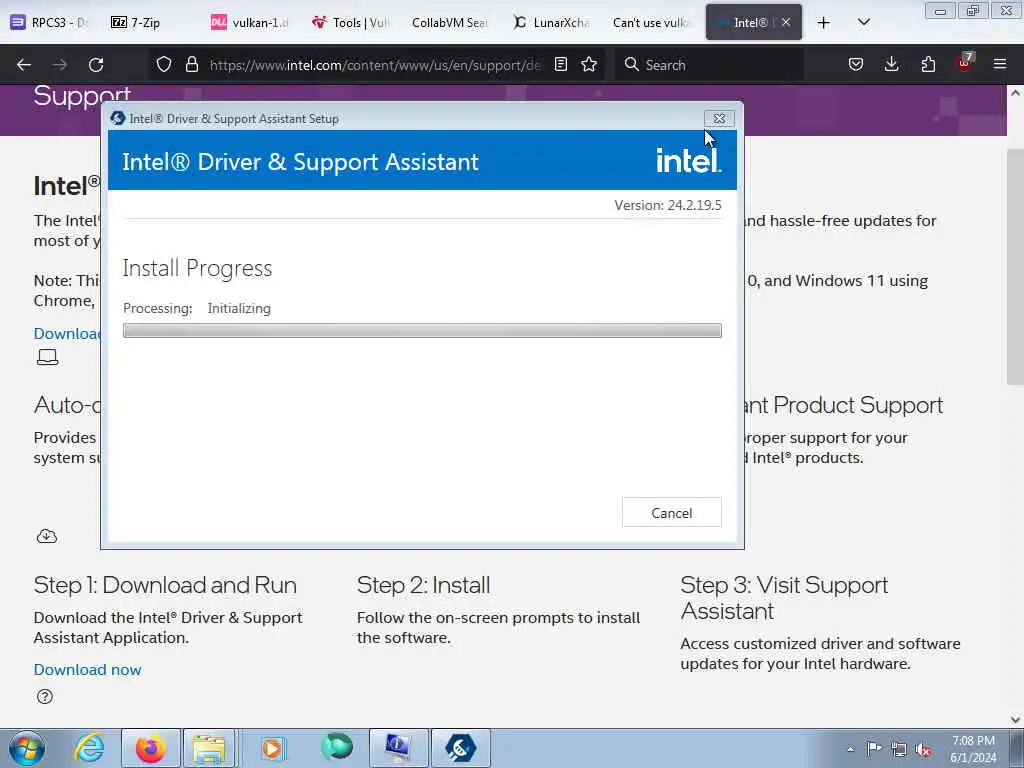This screenshot has height=768, width=1024.
Task: Click the Firefox Search box
Action: (x=709, y=65)
